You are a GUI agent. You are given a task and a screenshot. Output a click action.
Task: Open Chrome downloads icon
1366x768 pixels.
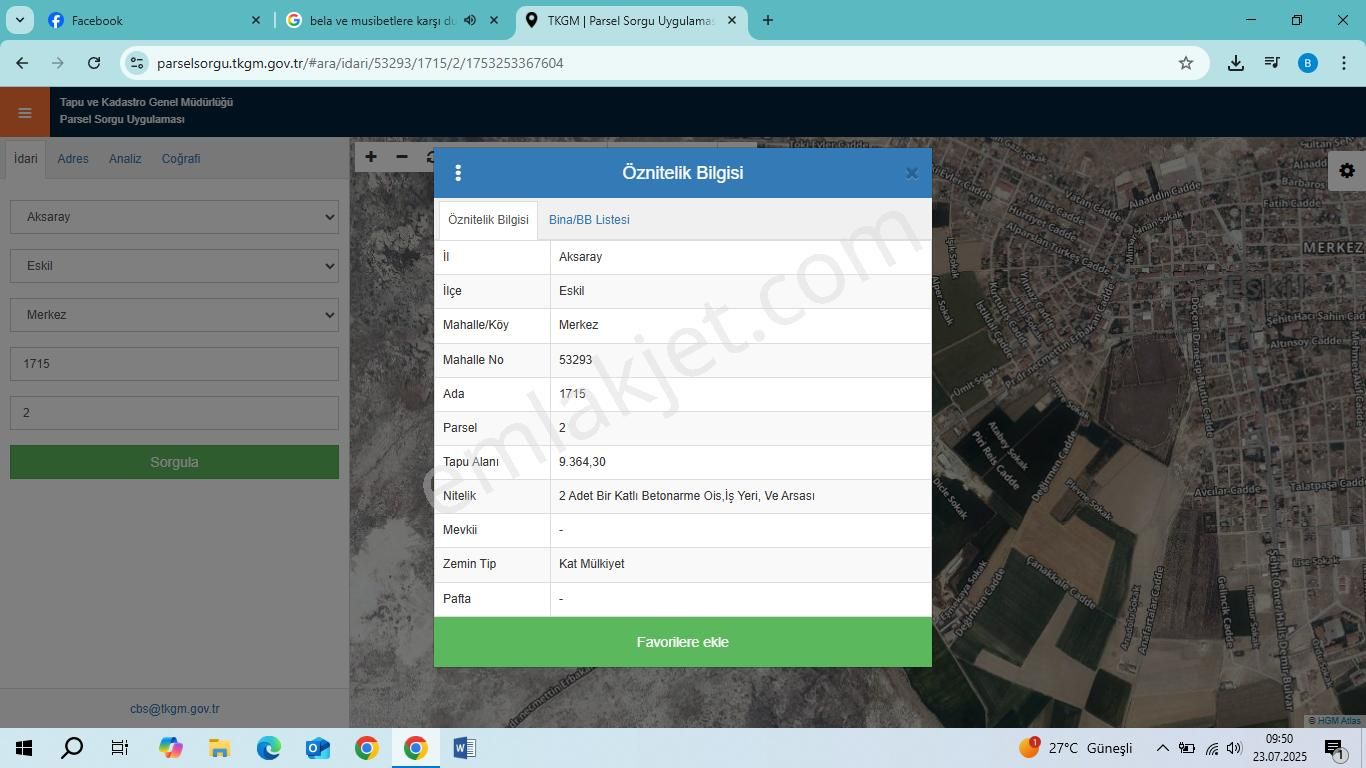point(1236,63)
